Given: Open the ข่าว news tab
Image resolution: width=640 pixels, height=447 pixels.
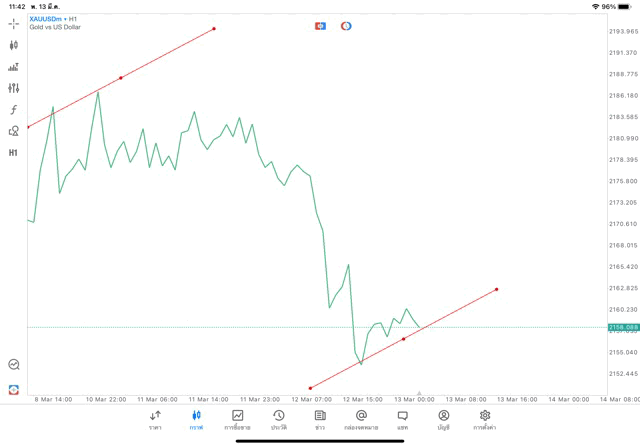Looking at the screenshot, I should coord(320,420).
